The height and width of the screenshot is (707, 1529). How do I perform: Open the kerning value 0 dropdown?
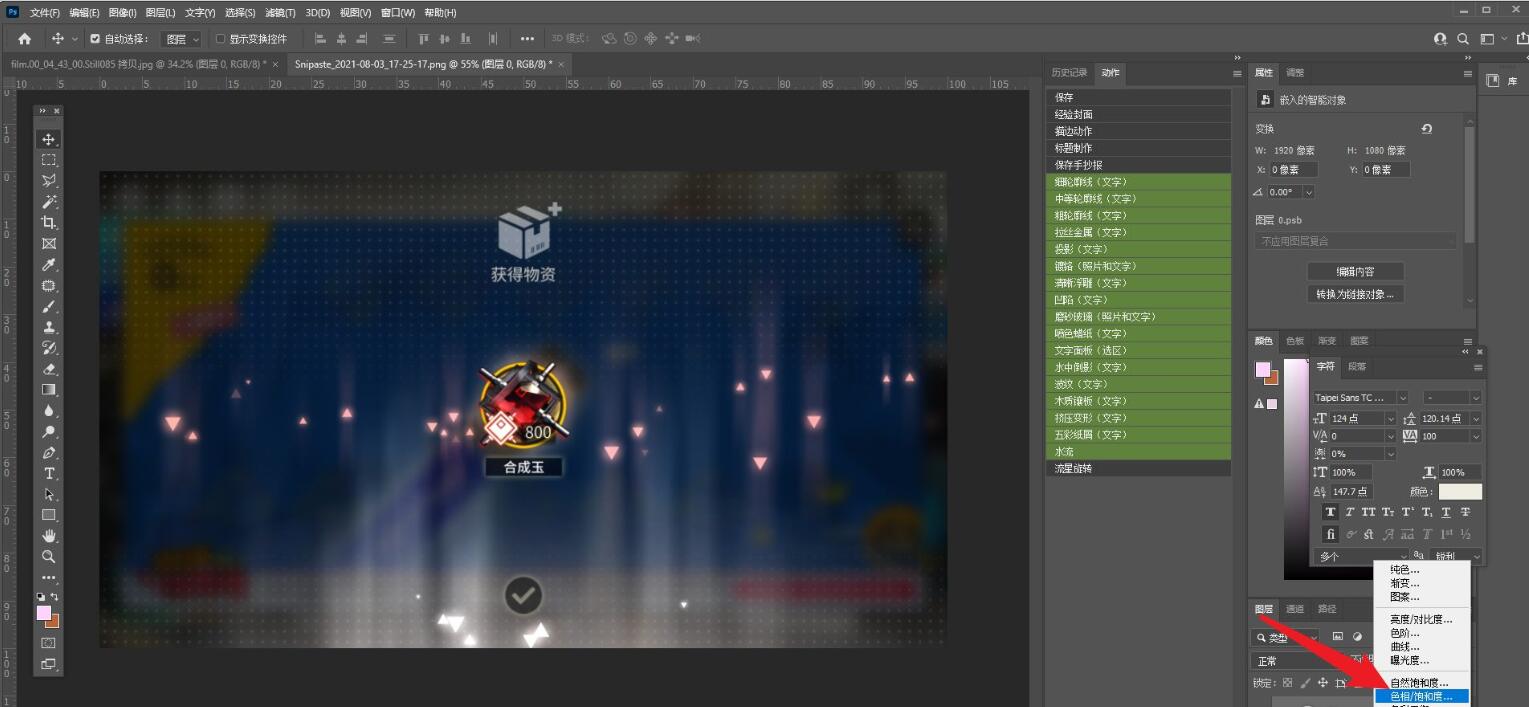click(1390, 436)
